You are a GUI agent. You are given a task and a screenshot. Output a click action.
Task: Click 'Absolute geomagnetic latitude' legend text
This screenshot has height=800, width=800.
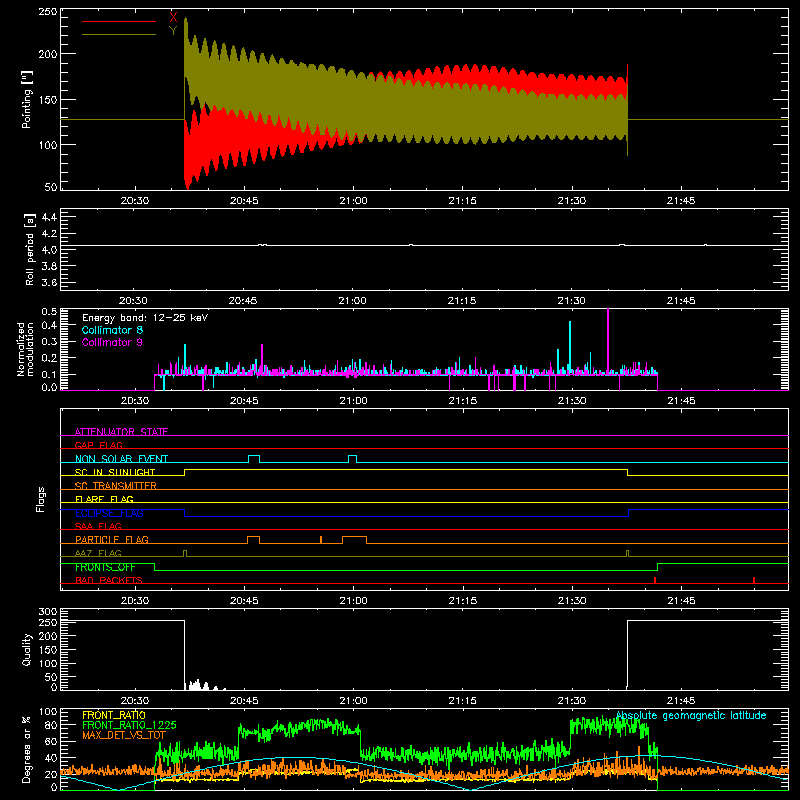691,716
